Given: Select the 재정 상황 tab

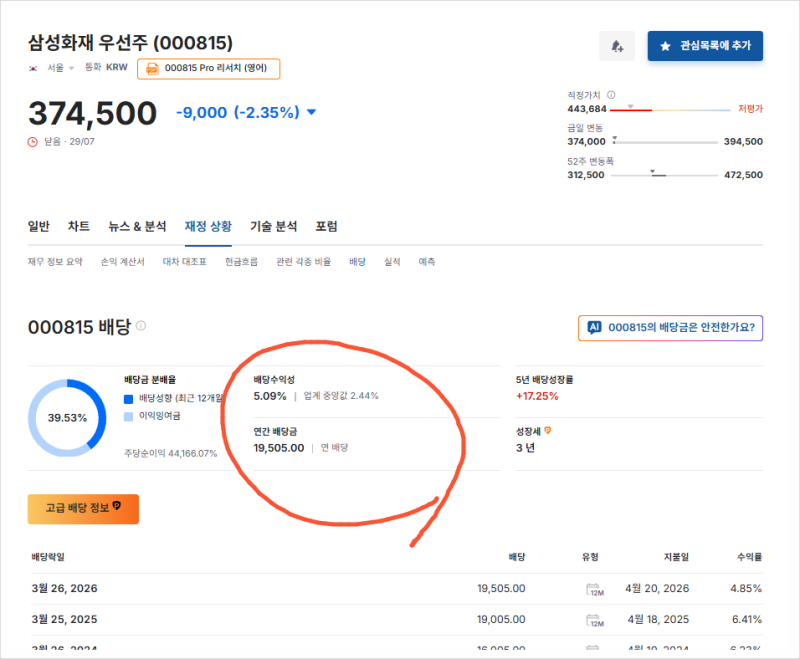Looking at the screenshot, I should tap(208, 226).
